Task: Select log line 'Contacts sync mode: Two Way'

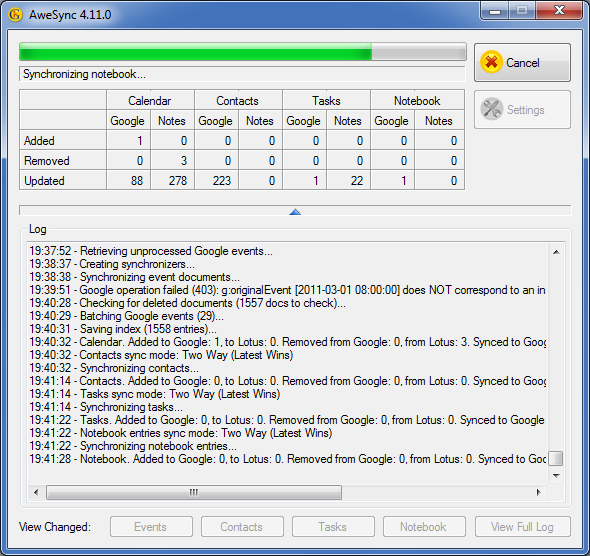Action: 161,355
